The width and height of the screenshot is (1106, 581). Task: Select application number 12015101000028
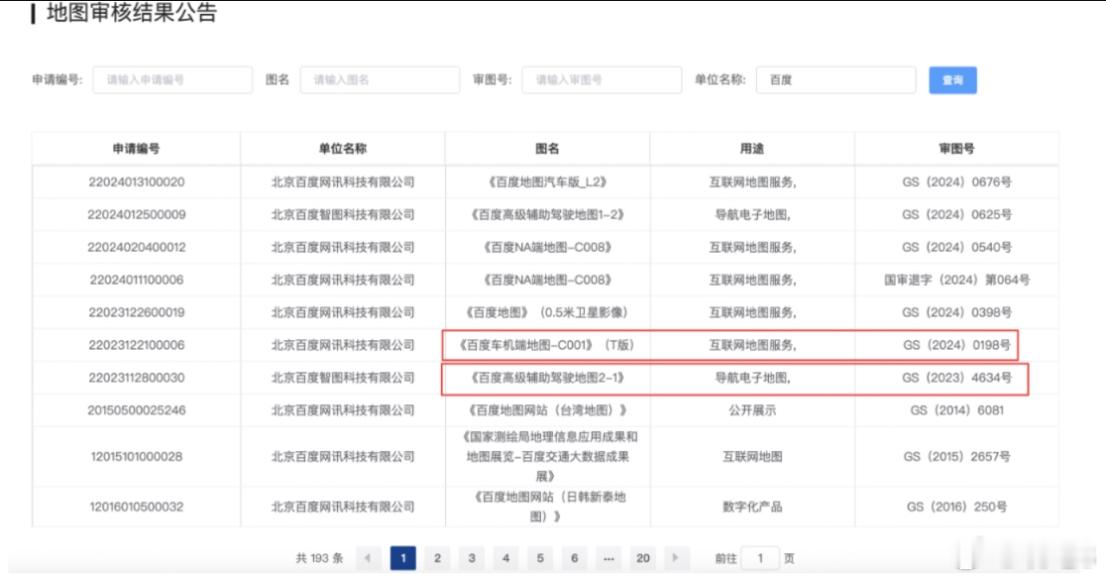click(x=136, y=456)
